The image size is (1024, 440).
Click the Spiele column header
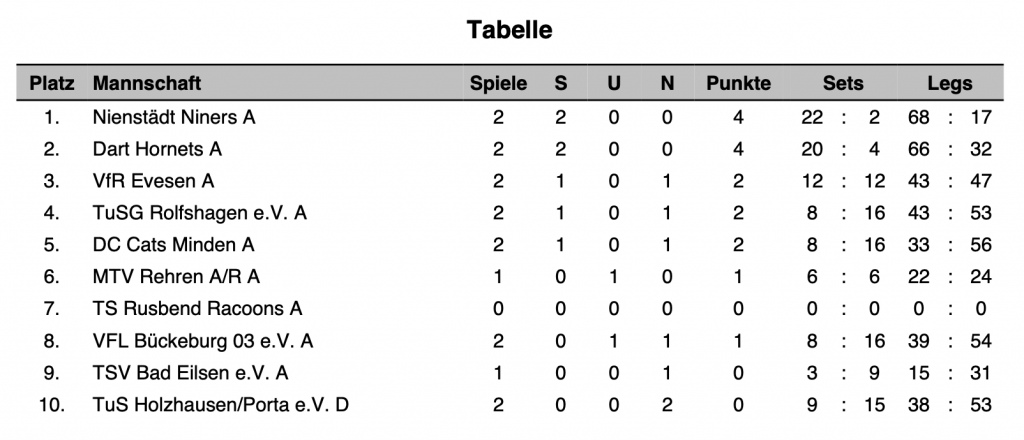pos(498,84)
